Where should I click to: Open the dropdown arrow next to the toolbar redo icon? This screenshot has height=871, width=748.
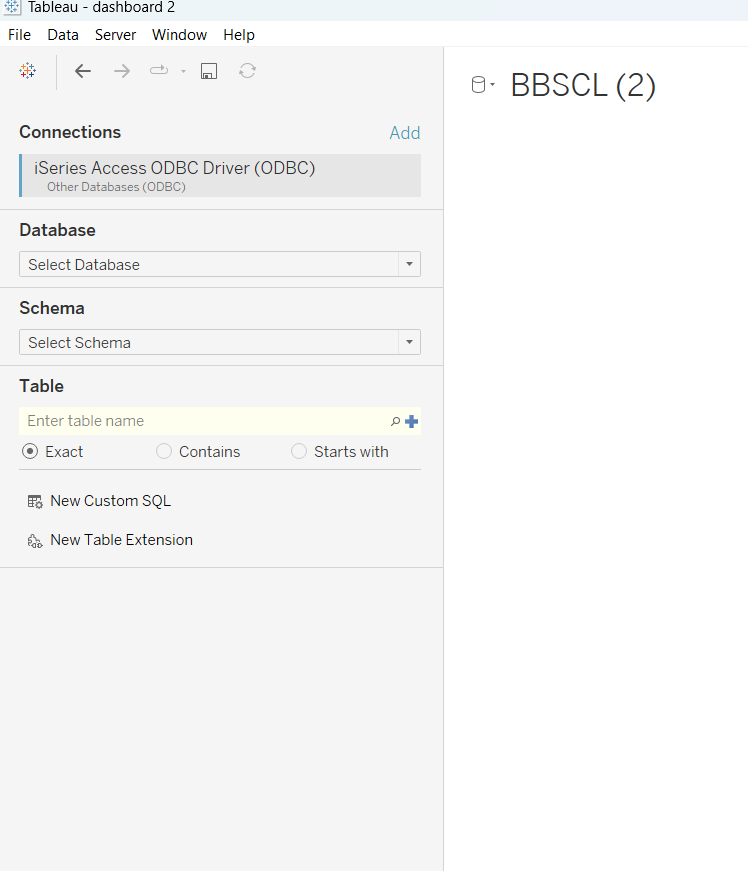pos(183,72)
